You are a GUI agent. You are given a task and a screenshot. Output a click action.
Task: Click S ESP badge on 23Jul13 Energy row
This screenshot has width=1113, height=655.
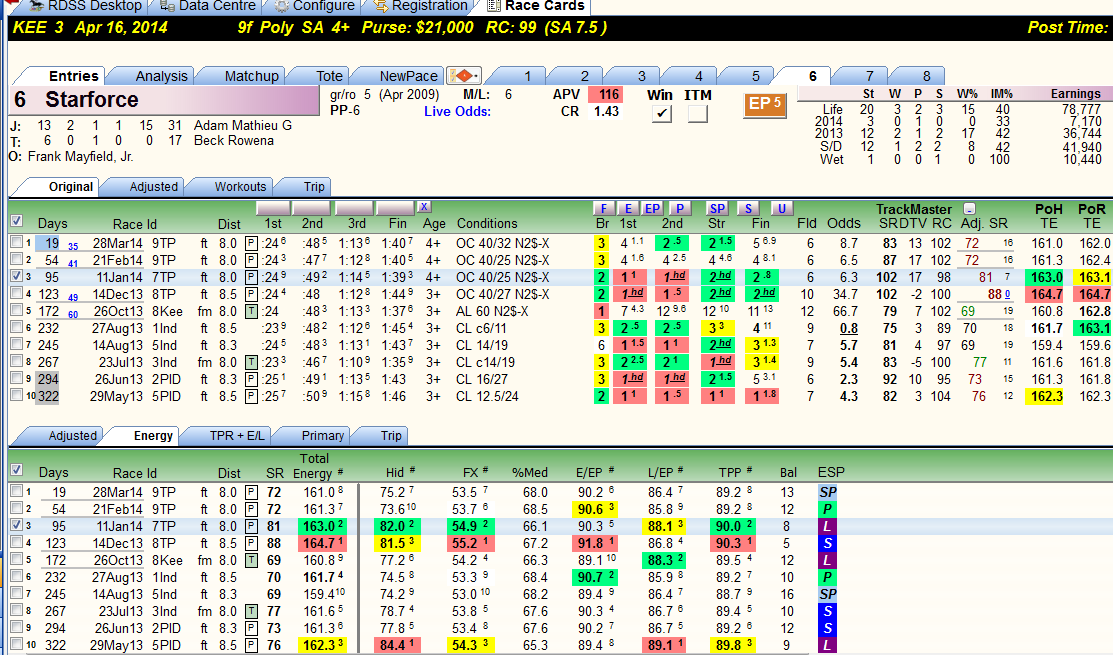click(x=828, y=611)
